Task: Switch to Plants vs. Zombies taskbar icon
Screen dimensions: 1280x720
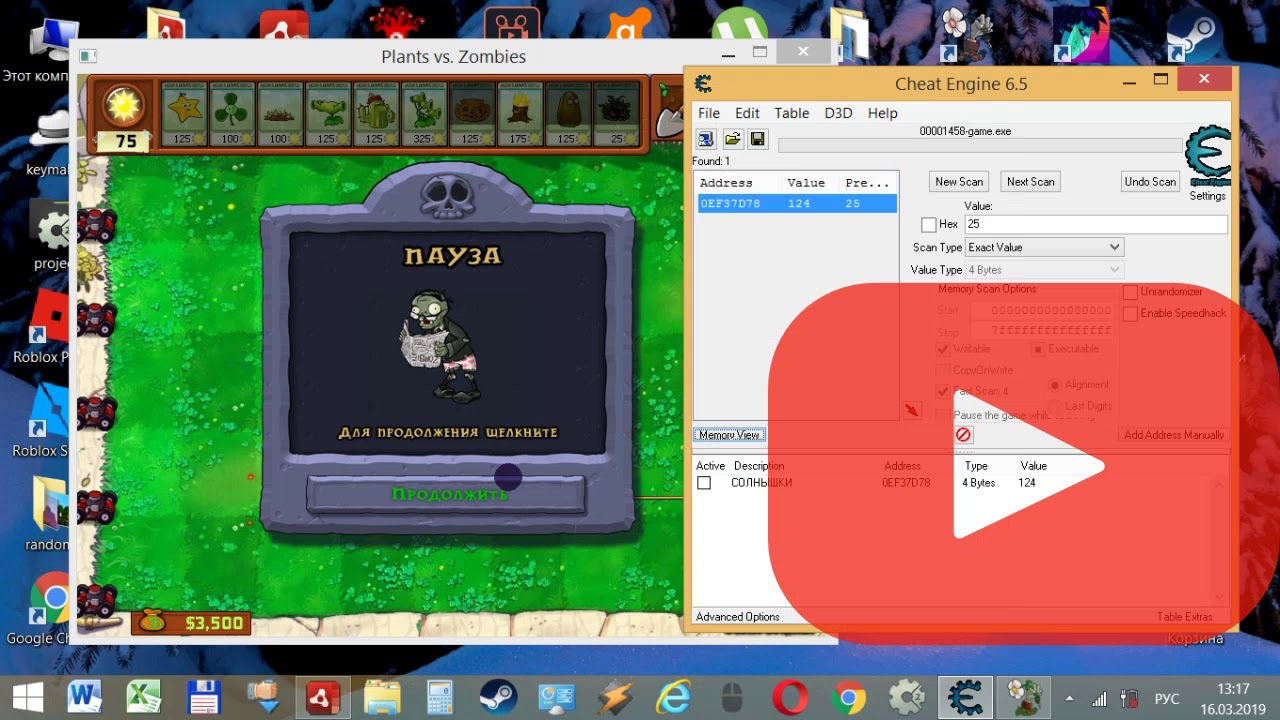Action: 1024,696
